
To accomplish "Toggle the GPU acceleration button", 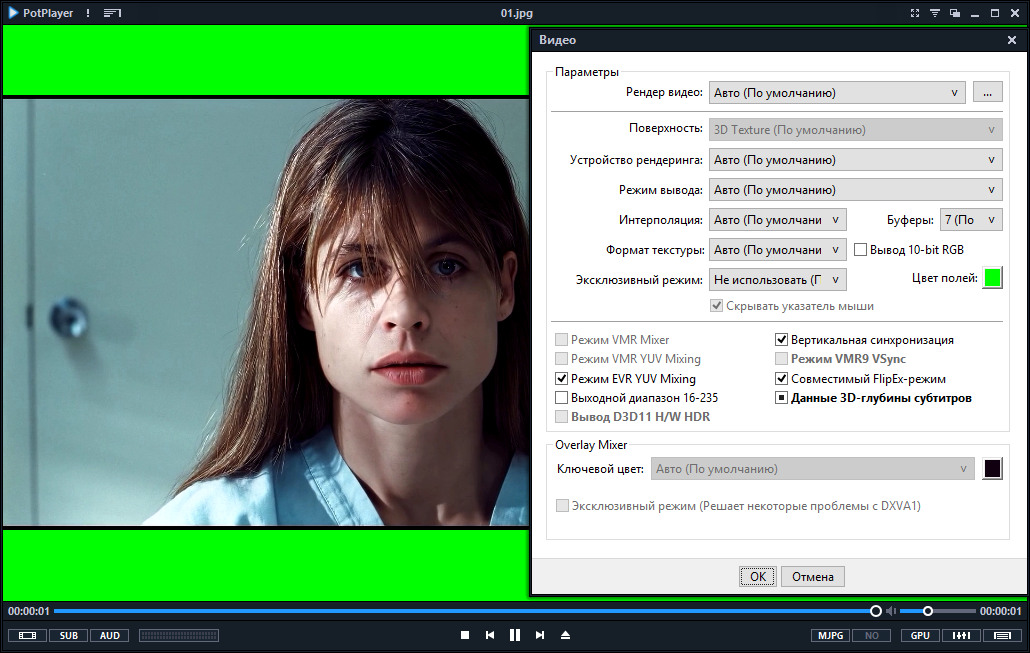I will point(920,635).
